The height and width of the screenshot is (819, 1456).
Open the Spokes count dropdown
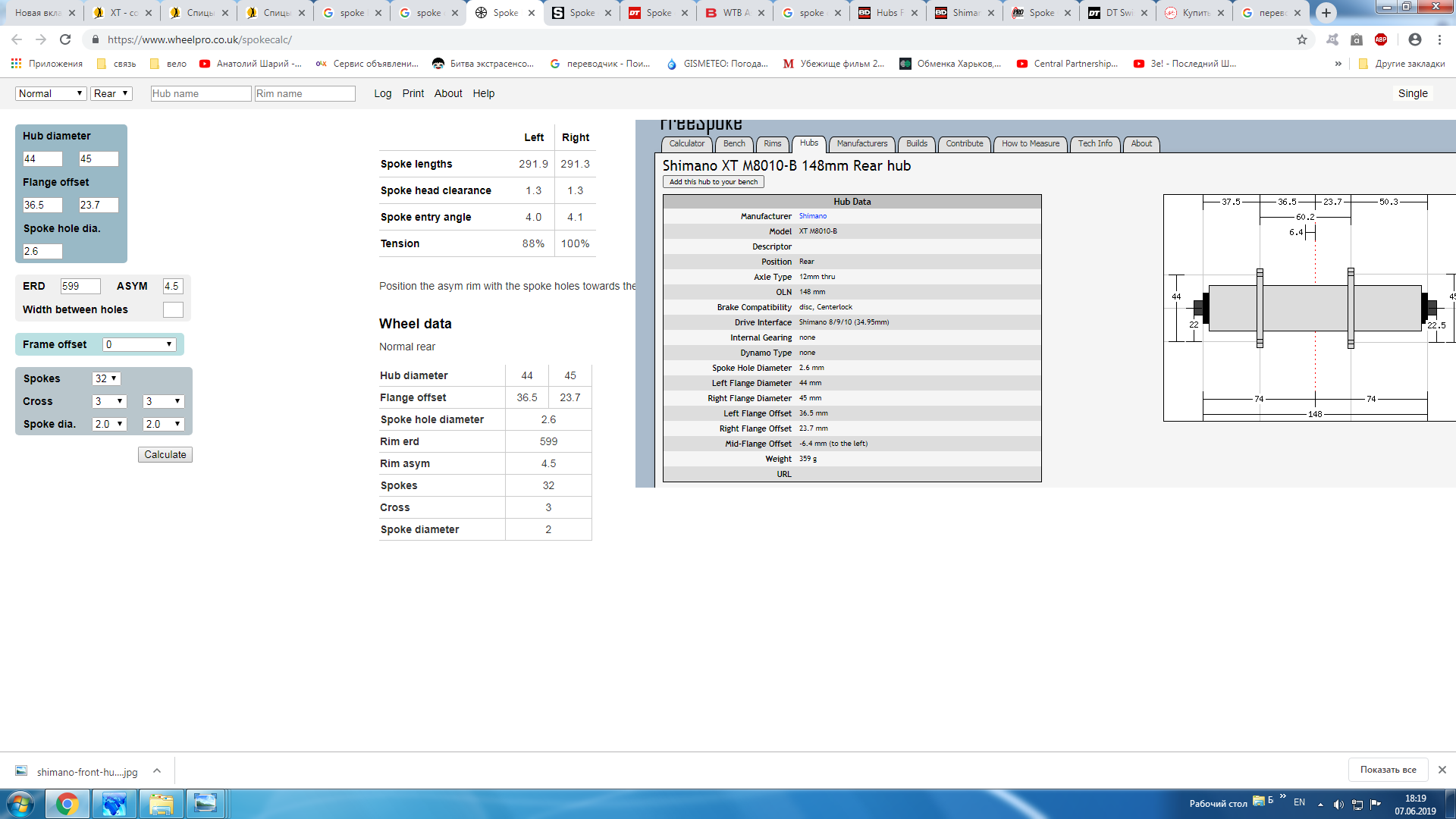[x=106, y=378]
